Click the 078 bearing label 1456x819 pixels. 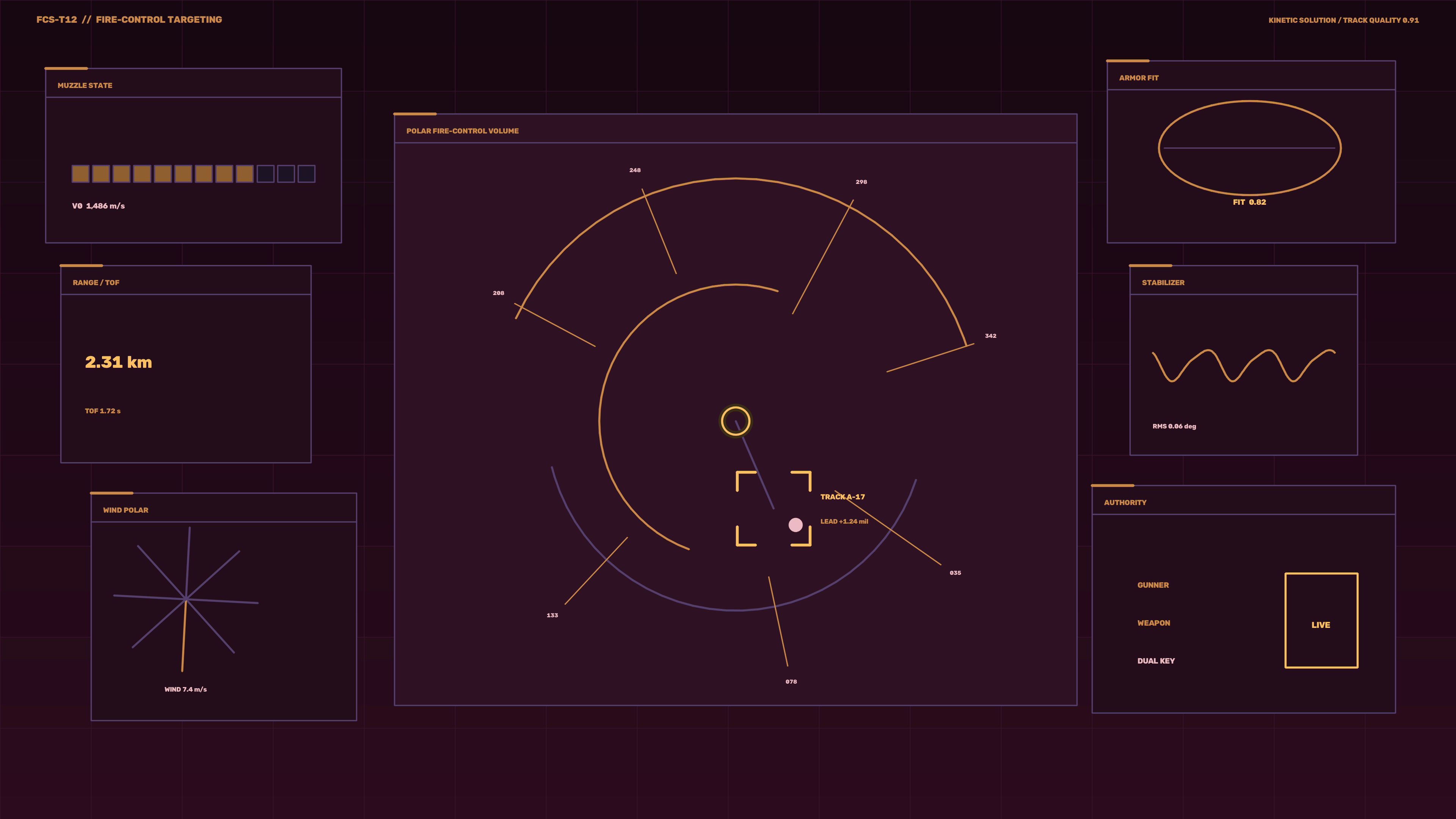[791, 682]
